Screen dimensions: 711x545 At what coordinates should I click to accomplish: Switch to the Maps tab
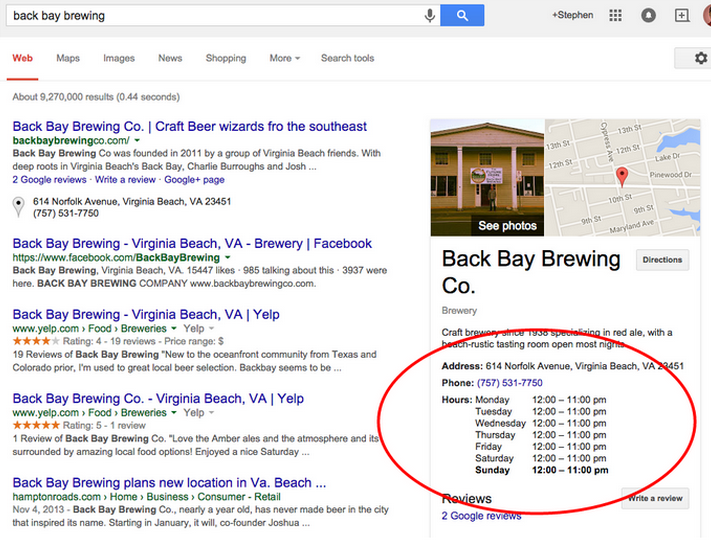pyautogui.click(x=68, y=58)
